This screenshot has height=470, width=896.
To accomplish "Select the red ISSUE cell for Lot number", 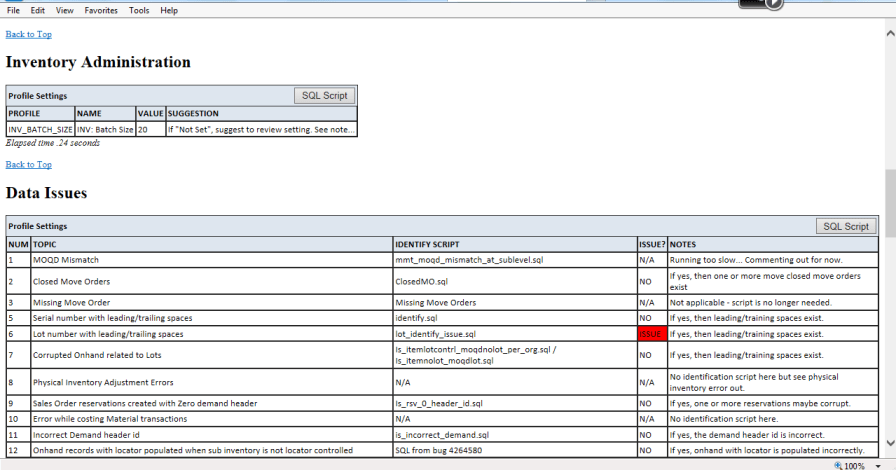I will tap(652, 334).
